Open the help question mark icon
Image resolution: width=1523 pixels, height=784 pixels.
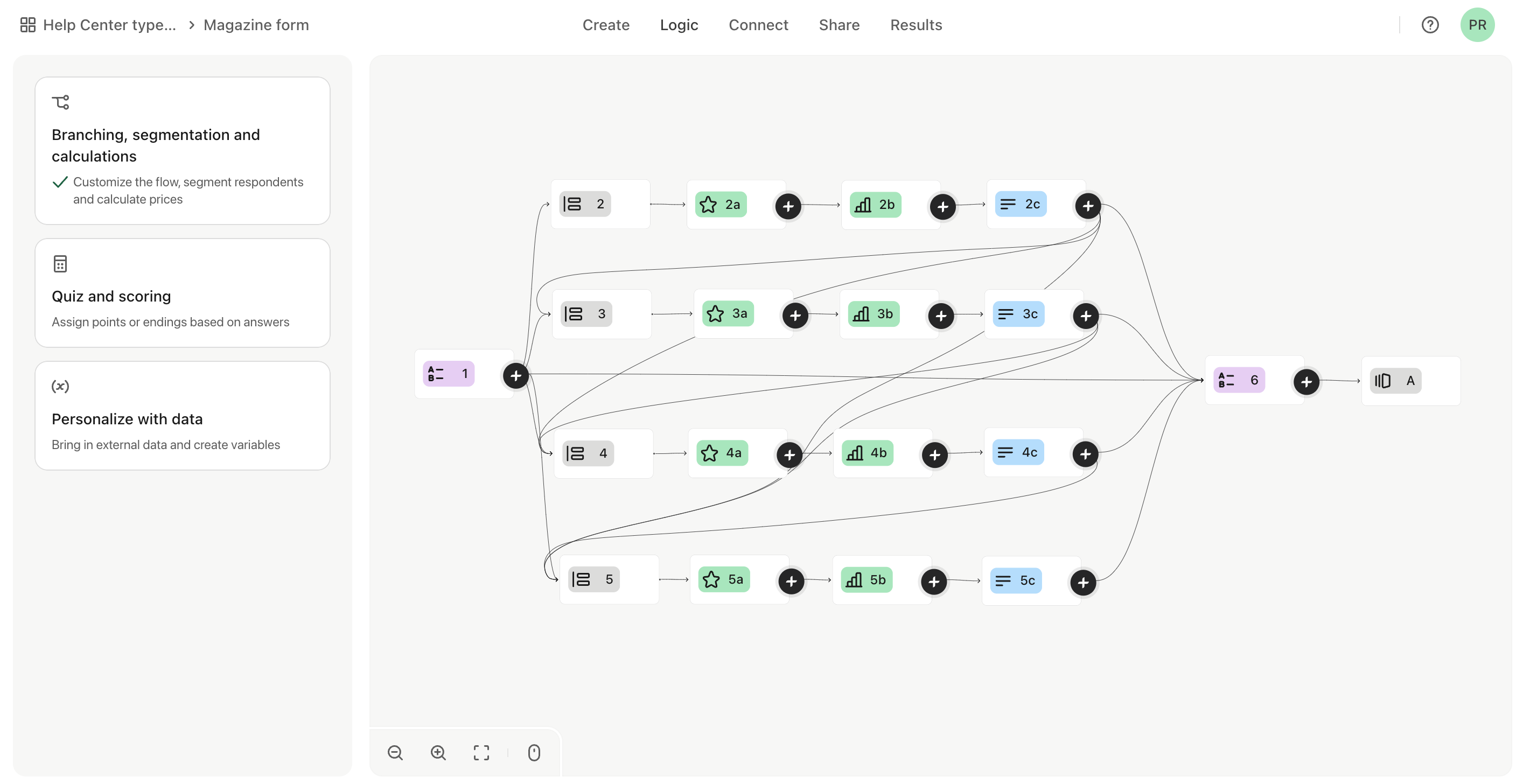pos(1430,25)
